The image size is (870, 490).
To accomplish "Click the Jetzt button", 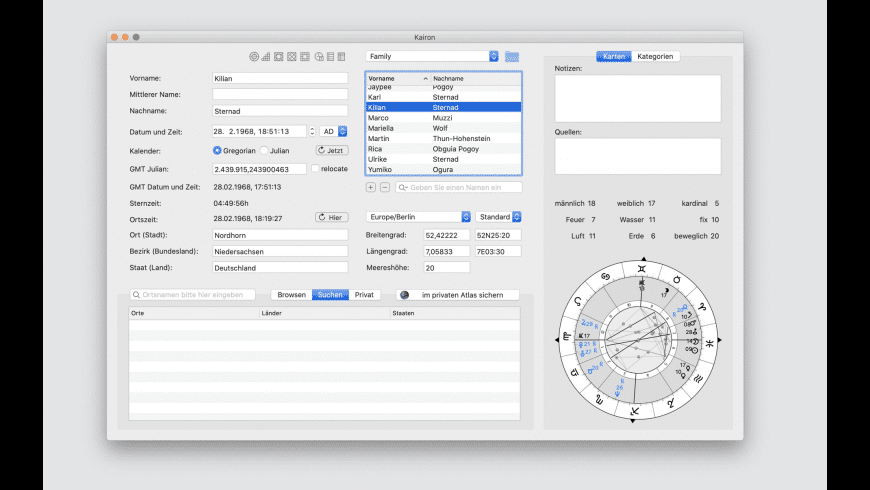I will 332,150.
